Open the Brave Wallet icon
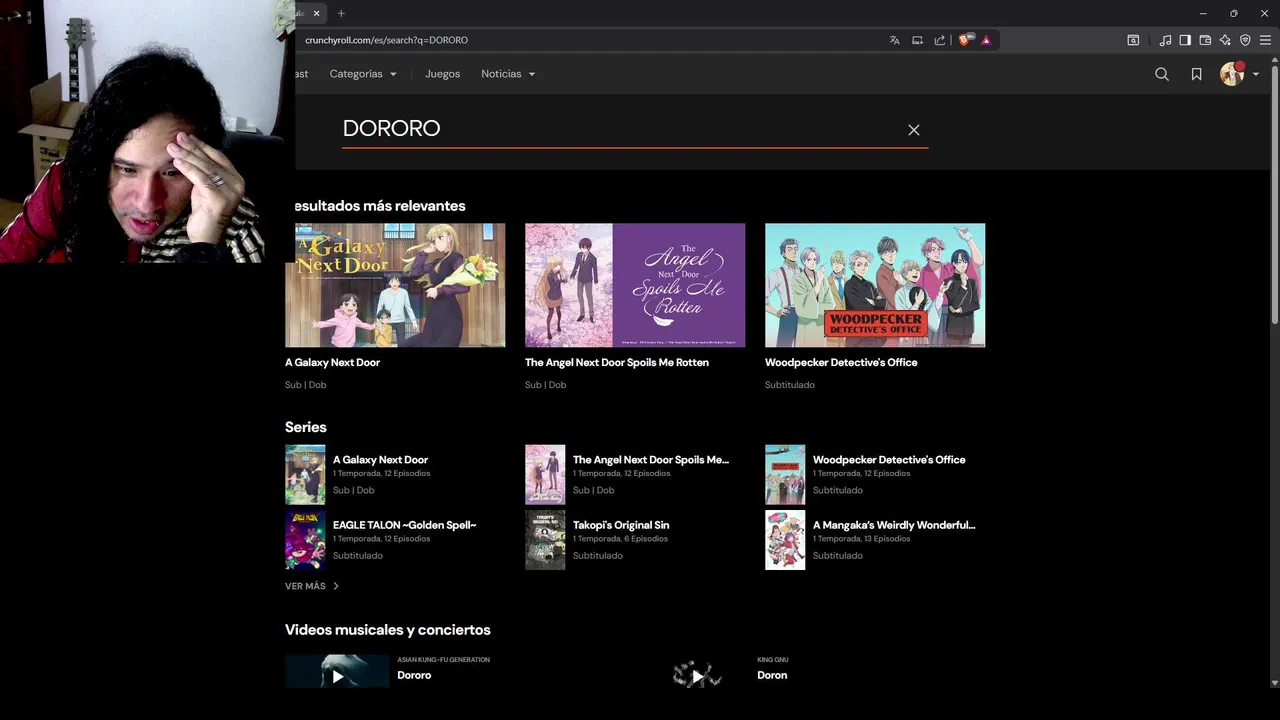 point(1205,40)
